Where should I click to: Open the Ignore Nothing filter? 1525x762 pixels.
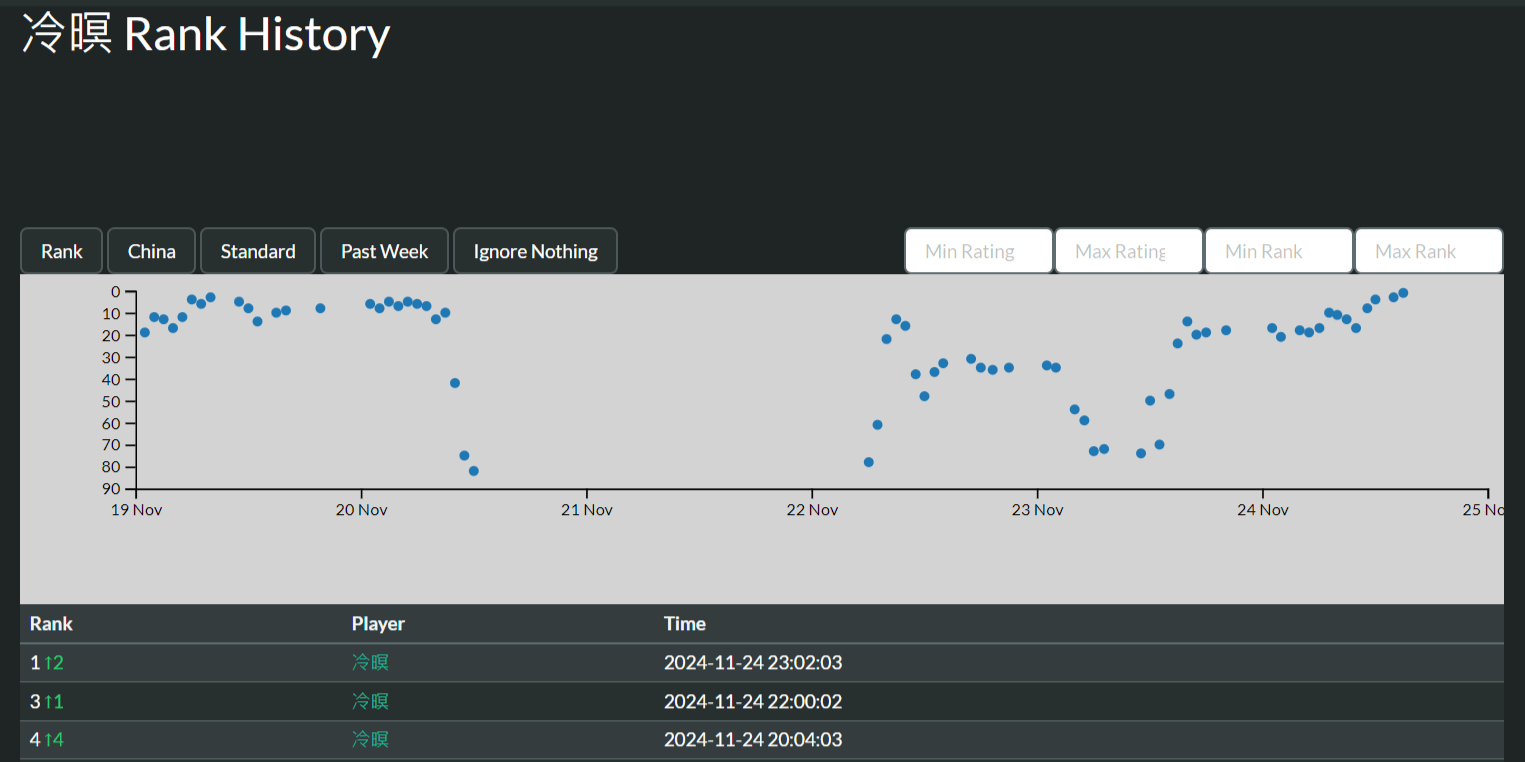coord(535,251)
